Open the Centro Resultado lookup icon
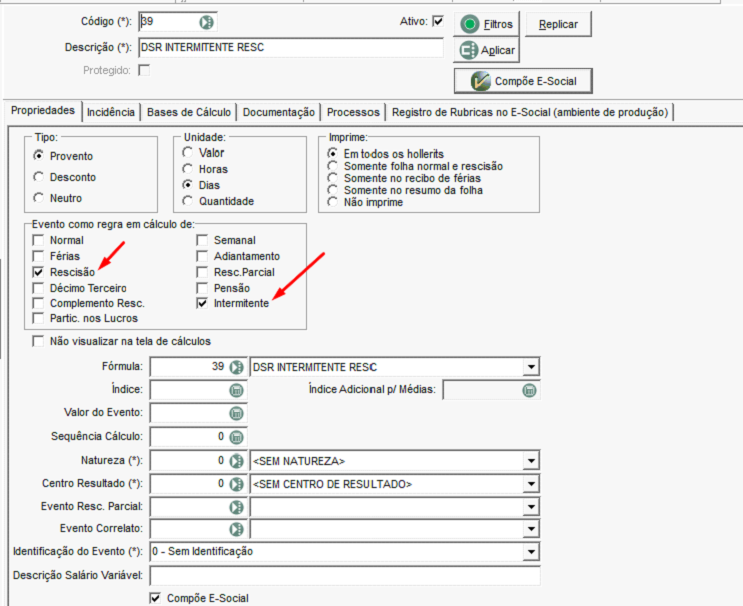The image size is (743, 606). click(x=236, y=484)
